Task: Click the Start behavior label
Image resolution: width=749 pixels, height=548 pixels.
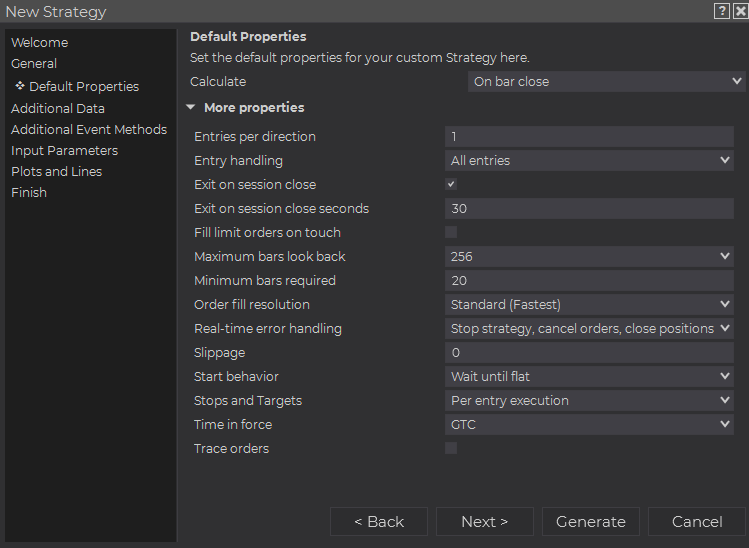Action: 236,376
